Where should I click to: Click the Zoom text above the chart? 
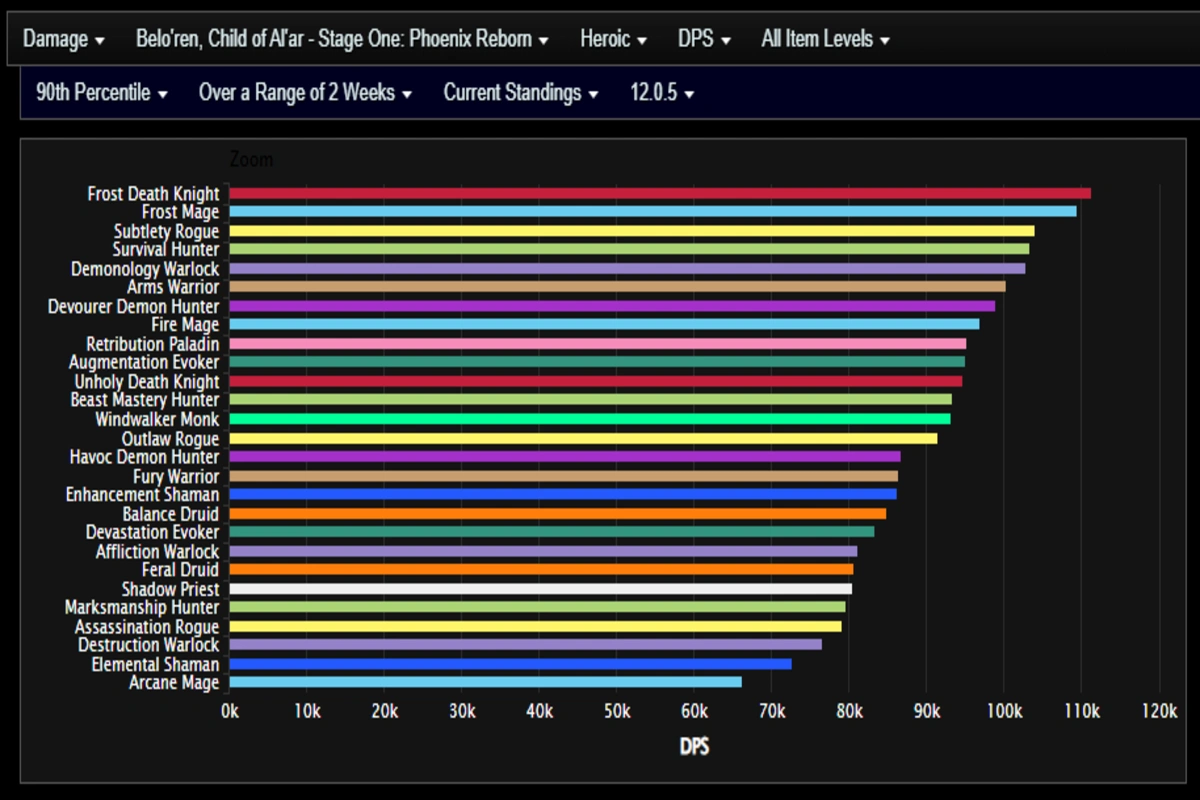tap(251, 160)
